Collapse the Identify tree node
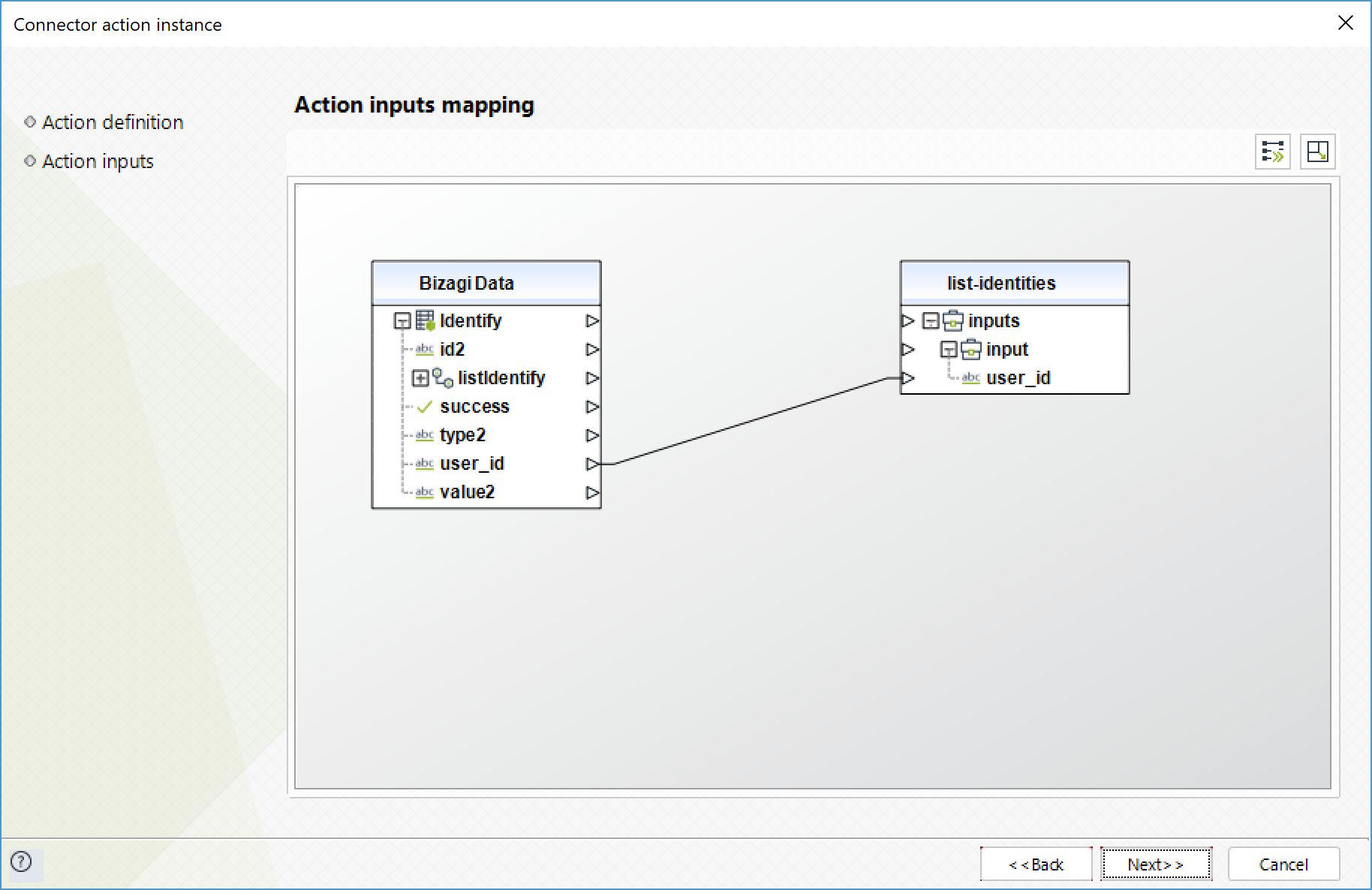The height and width of the screenshot is (890, 1372). point(402,321)
